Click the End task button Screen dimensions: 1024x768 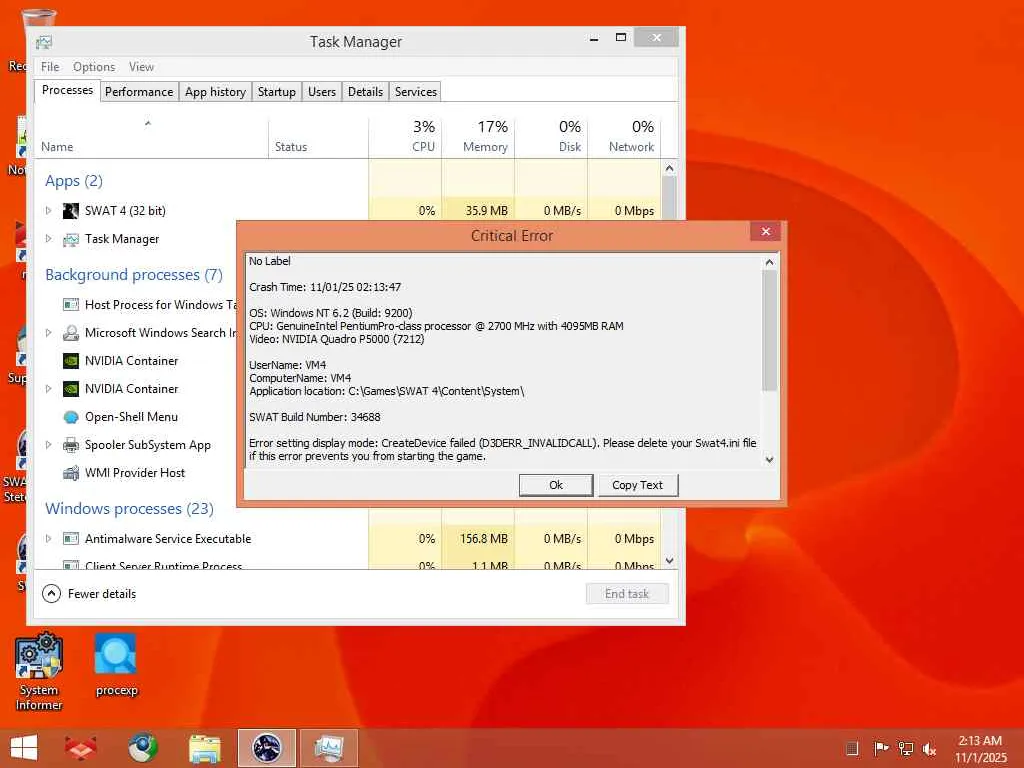coord(627,594)
